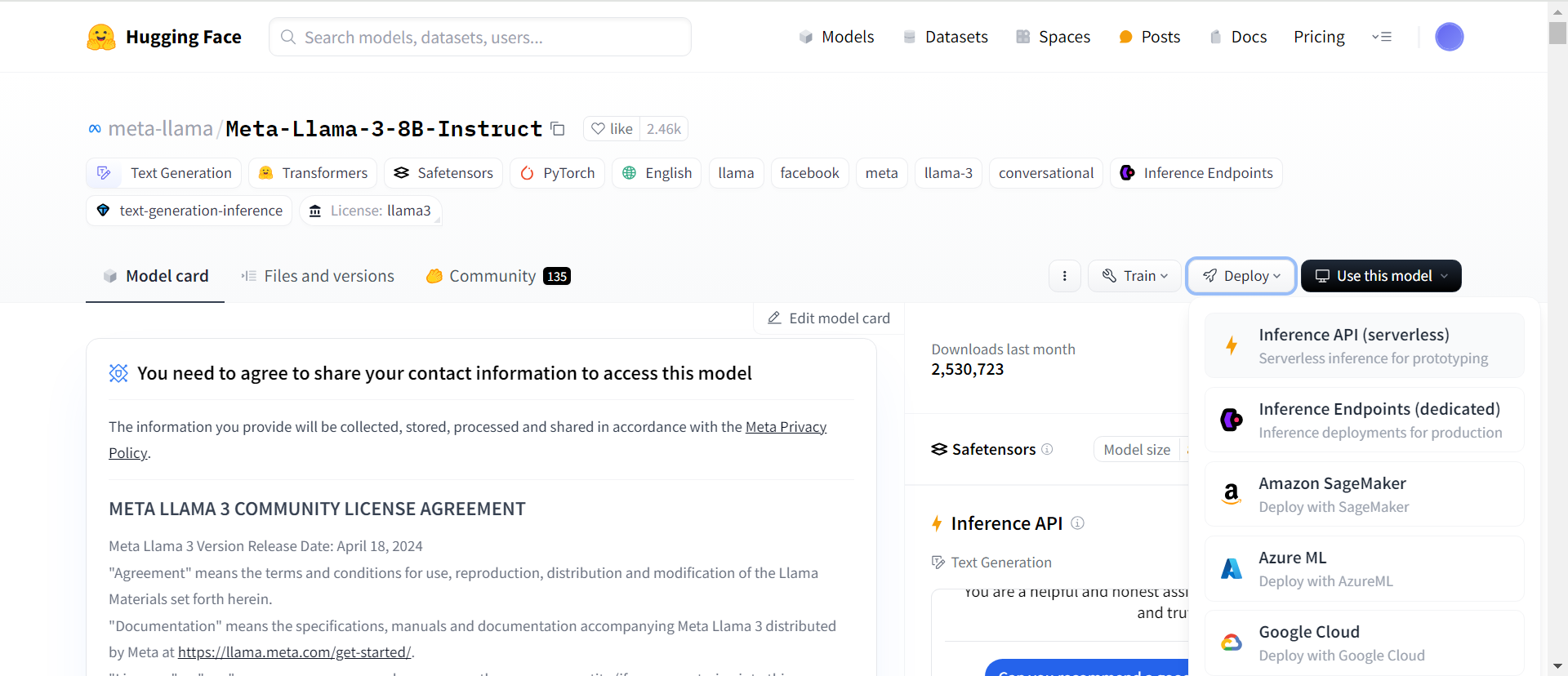Copy model name with clipboard icon
This screenshot has width=1568, height=676.
558,129
